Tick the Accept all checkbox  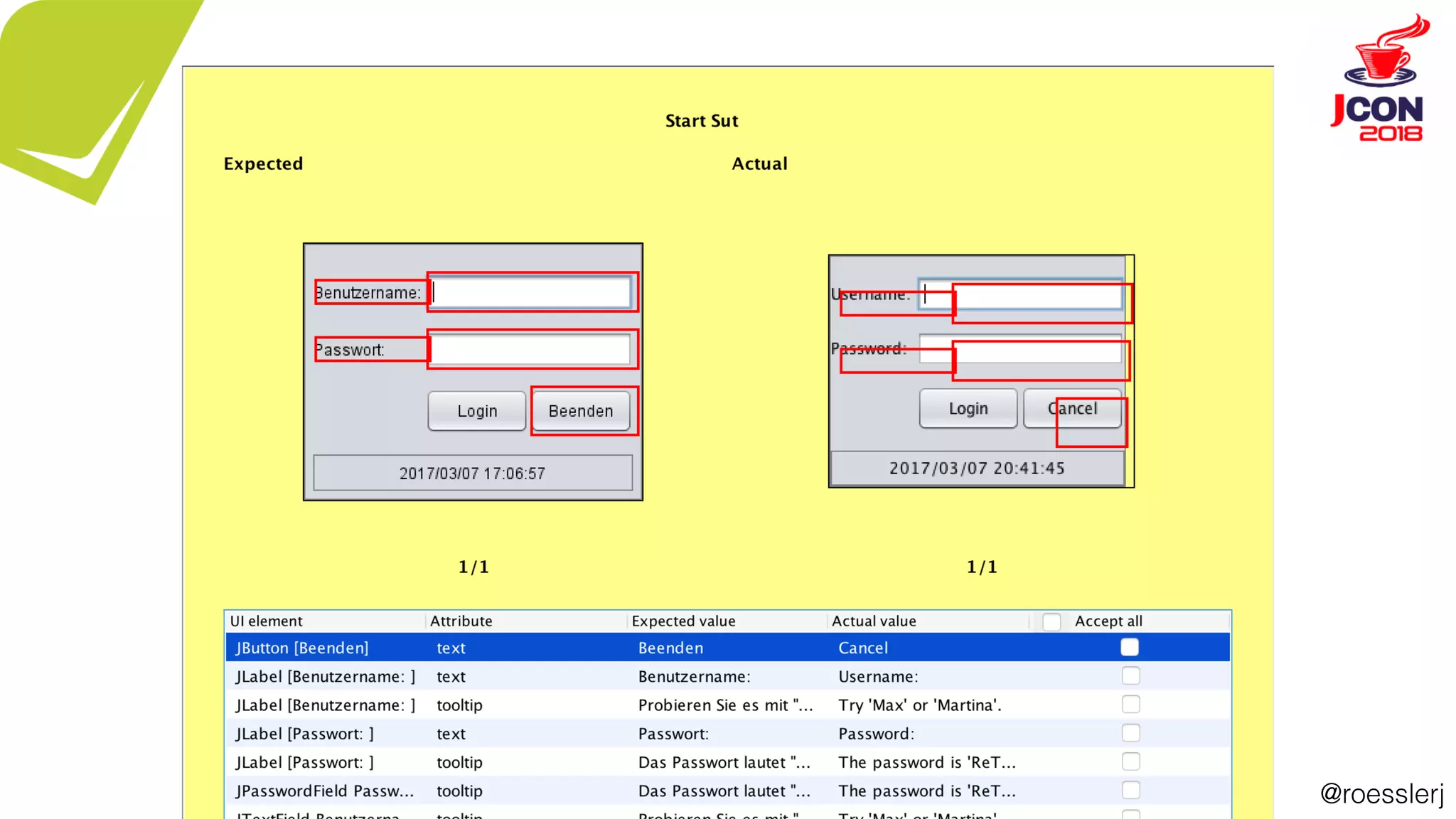click(1051, 621)
